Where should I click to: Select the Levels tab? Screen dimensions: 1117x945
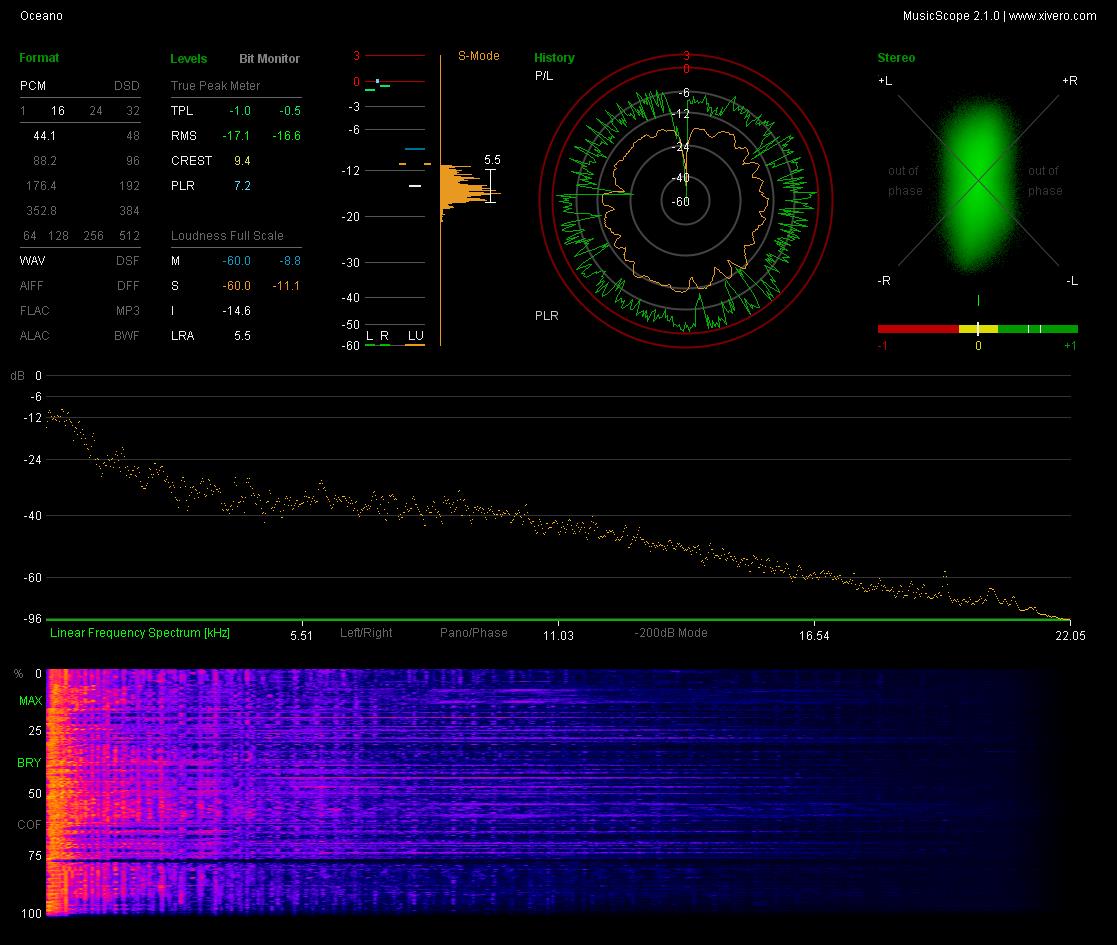189,58
